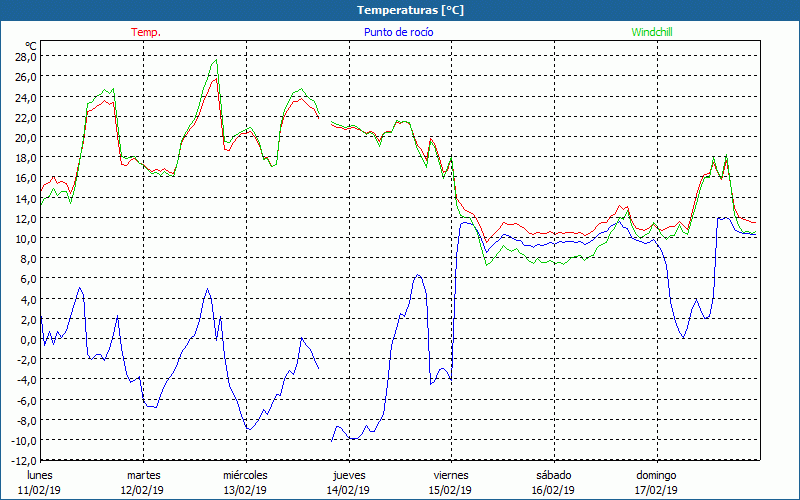Click the 12,0 y-axis value
Screen dimensions: 800x500
pos(27,218)
